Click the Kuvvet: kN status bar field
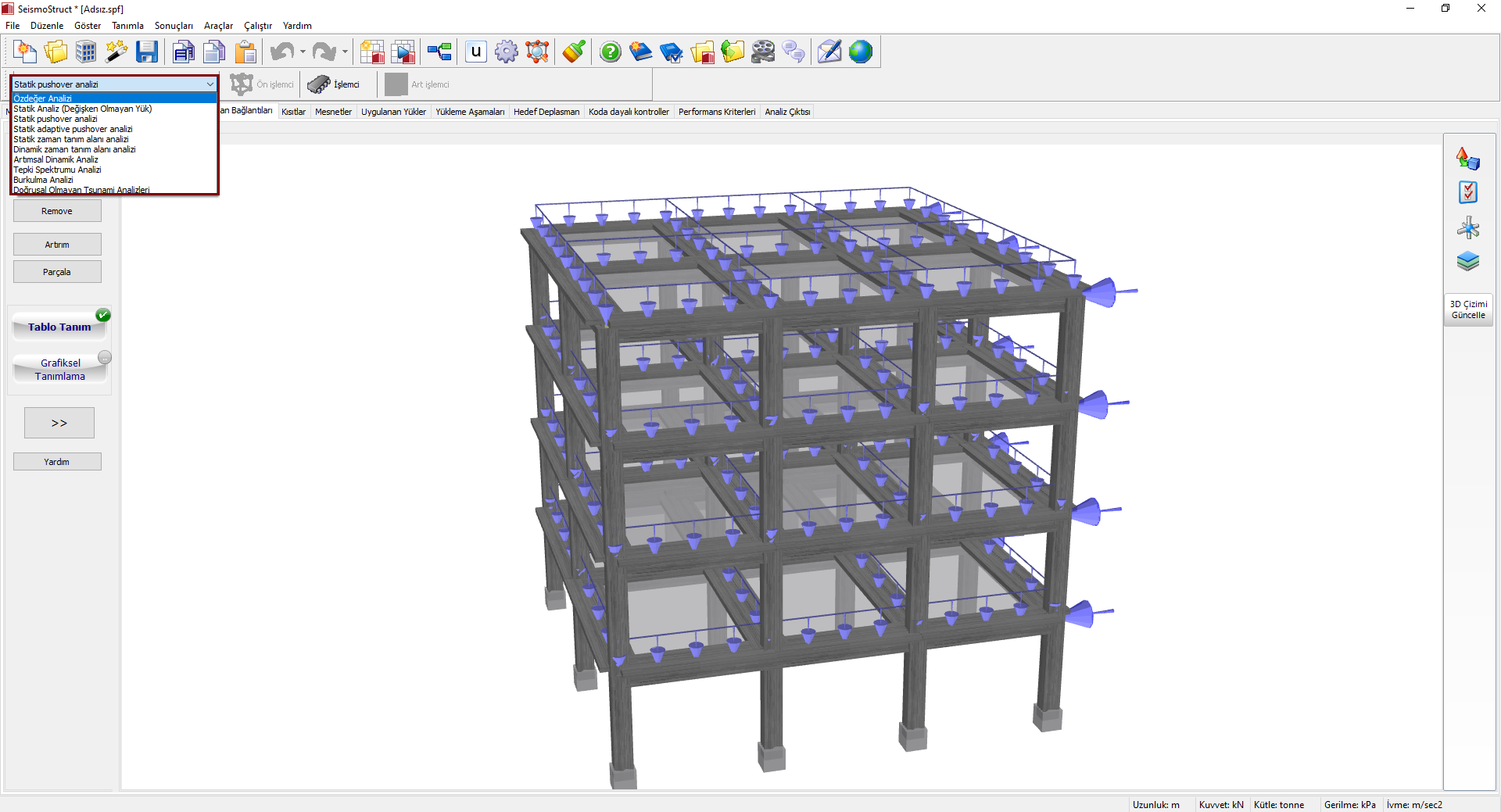 [1220, 804]
